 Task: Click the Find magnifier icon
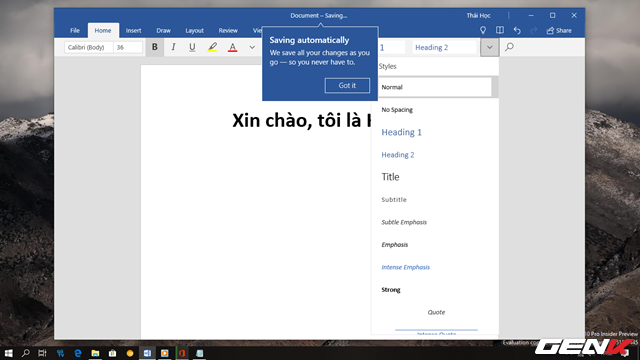[x=509, y=47]
